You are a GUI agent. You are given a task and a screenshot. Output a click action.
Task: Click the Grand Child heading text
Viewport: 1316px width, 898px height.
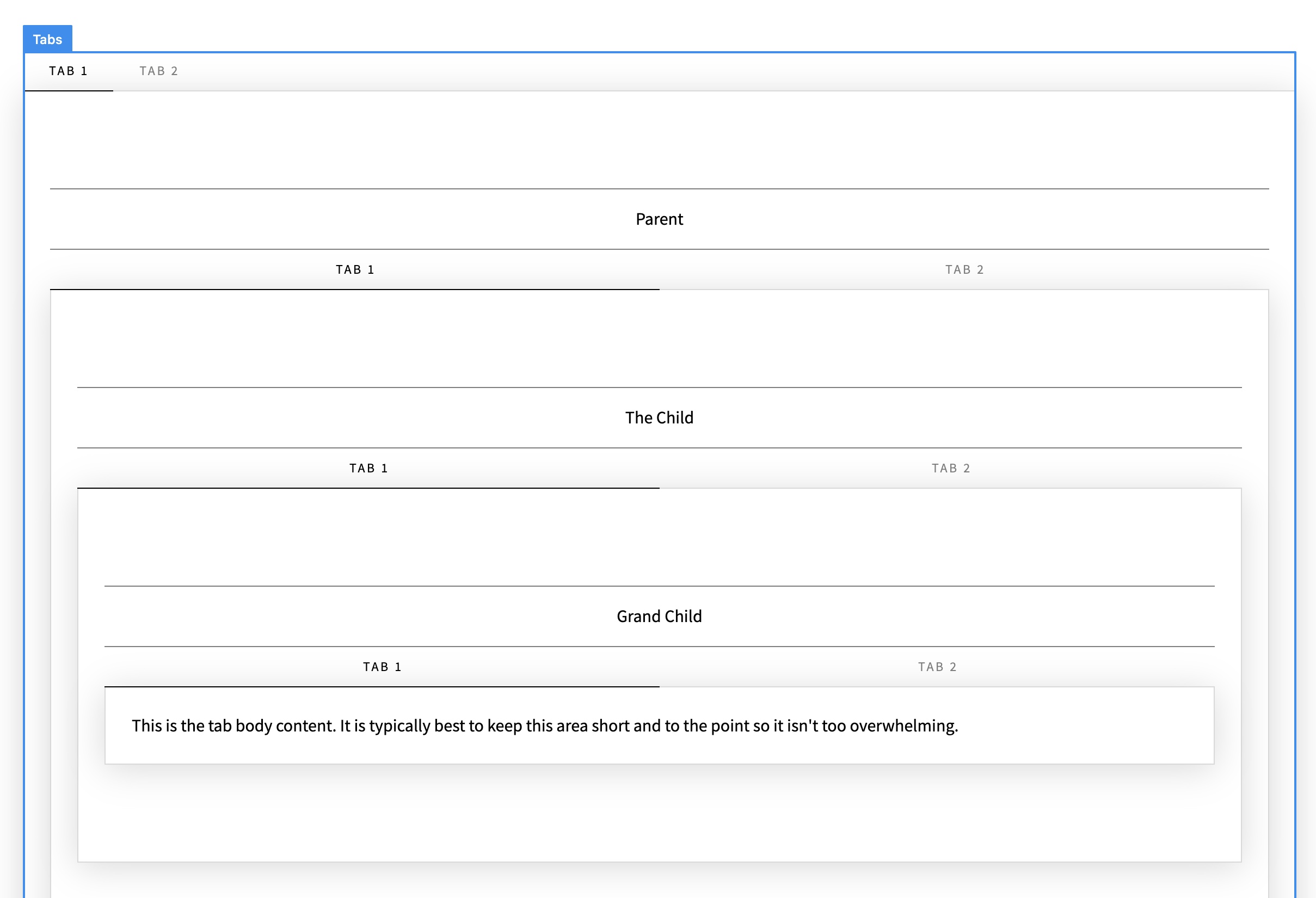click(x=659, y=617)
